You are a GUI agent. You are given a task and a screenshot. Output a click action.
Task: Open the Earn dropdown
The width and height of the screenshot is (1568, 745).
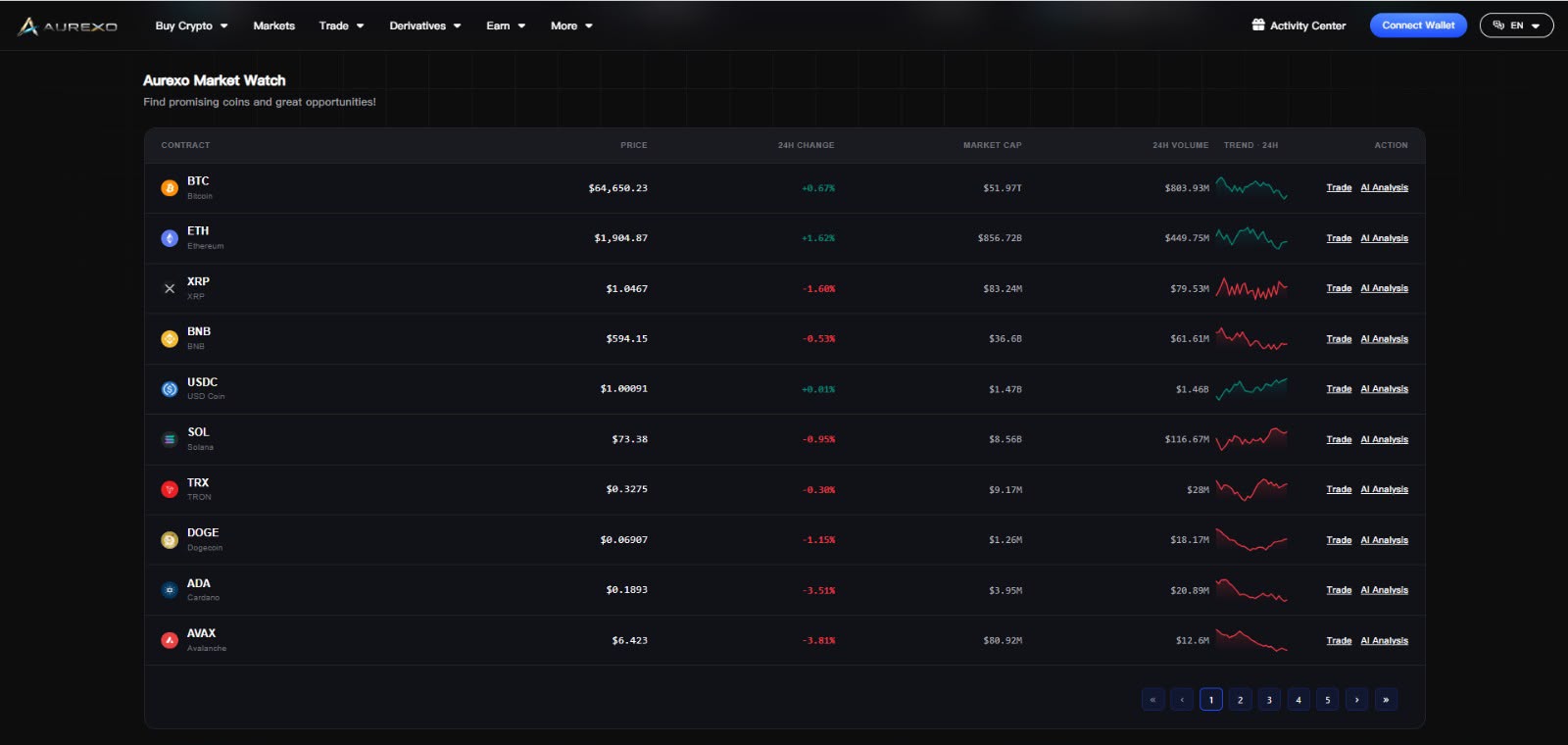click(x=506, y=26)
